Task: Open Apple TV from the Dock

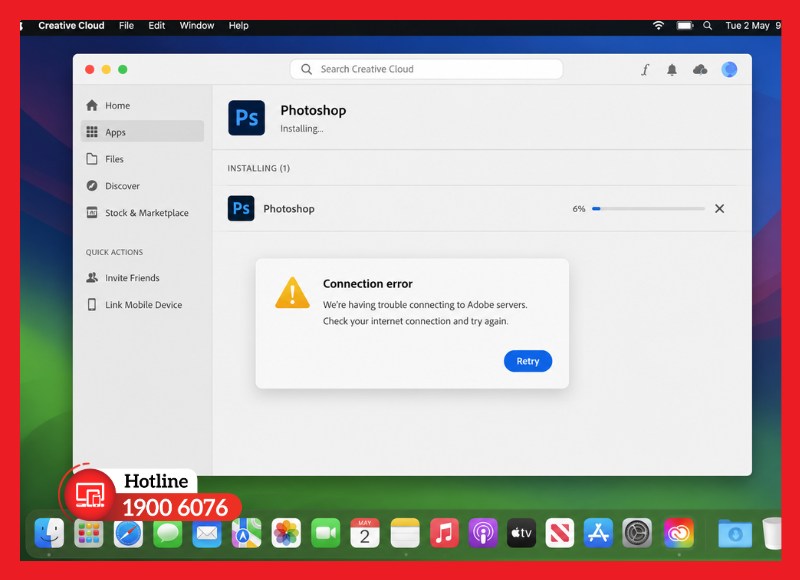Action: [521, 533]
